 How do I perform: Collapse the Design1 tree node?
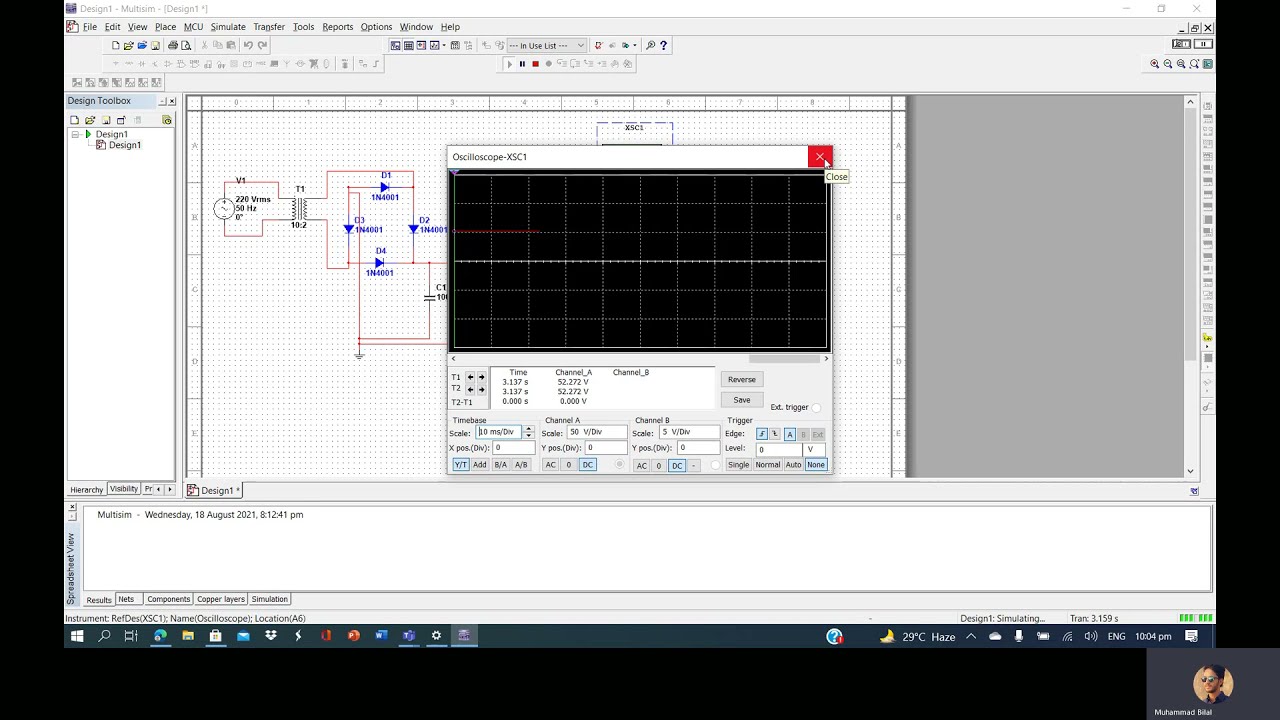tap(74, 134)
